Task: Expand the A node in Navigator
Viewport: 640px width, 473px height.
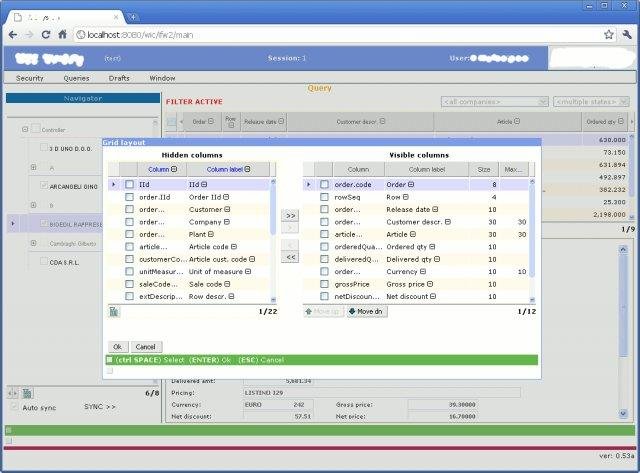Action: pyautogui.click(x=33, y=167)
